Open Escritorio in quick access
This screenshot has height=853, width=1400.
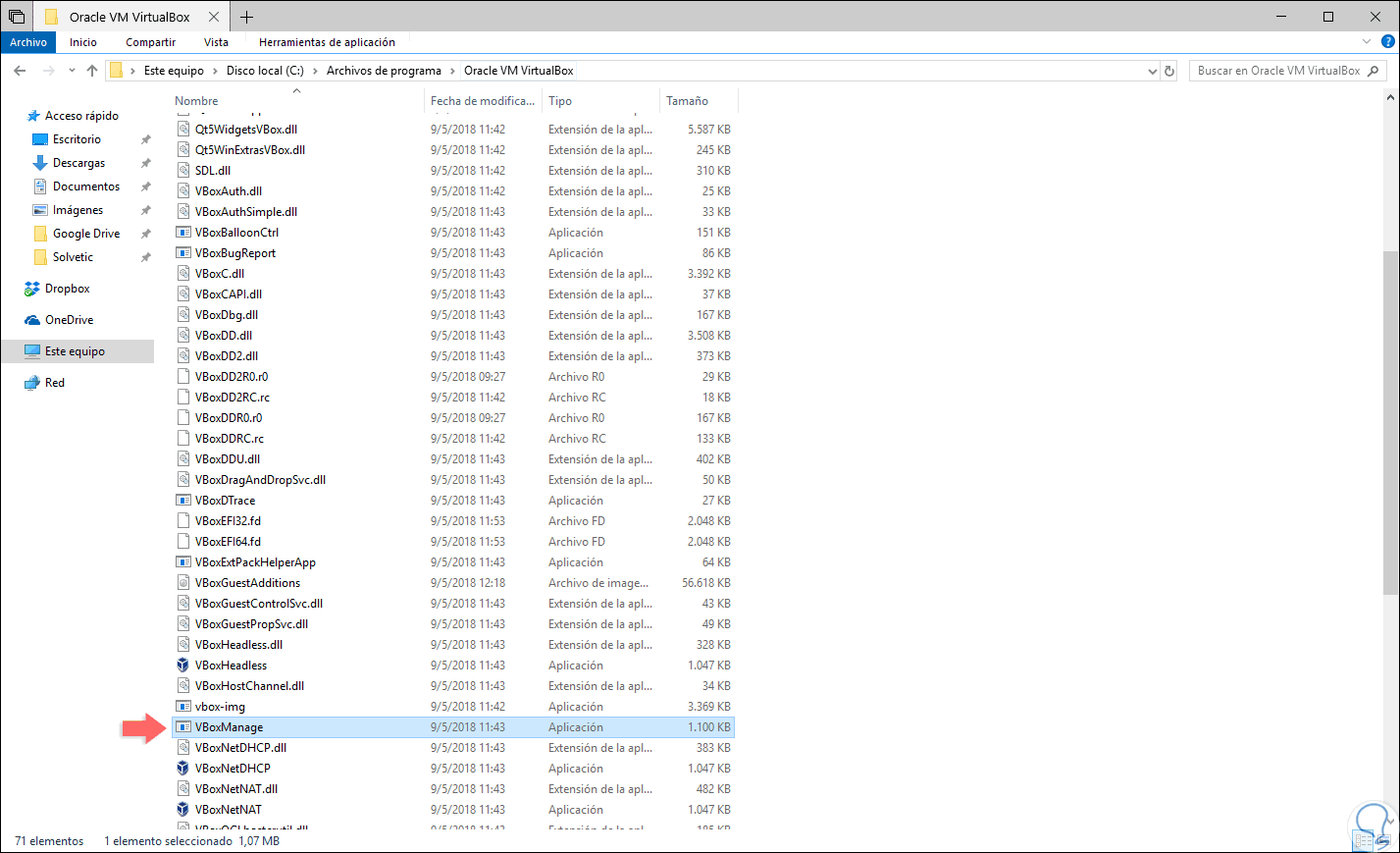77,139
